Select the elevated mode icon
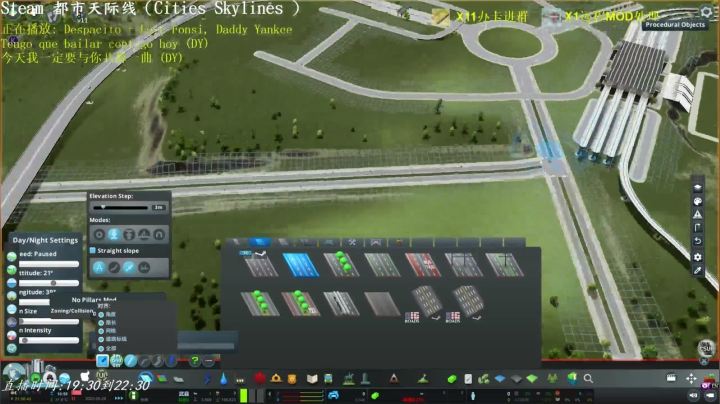The width and height of the screenshot is (720, 404). [x=129, y=235]
